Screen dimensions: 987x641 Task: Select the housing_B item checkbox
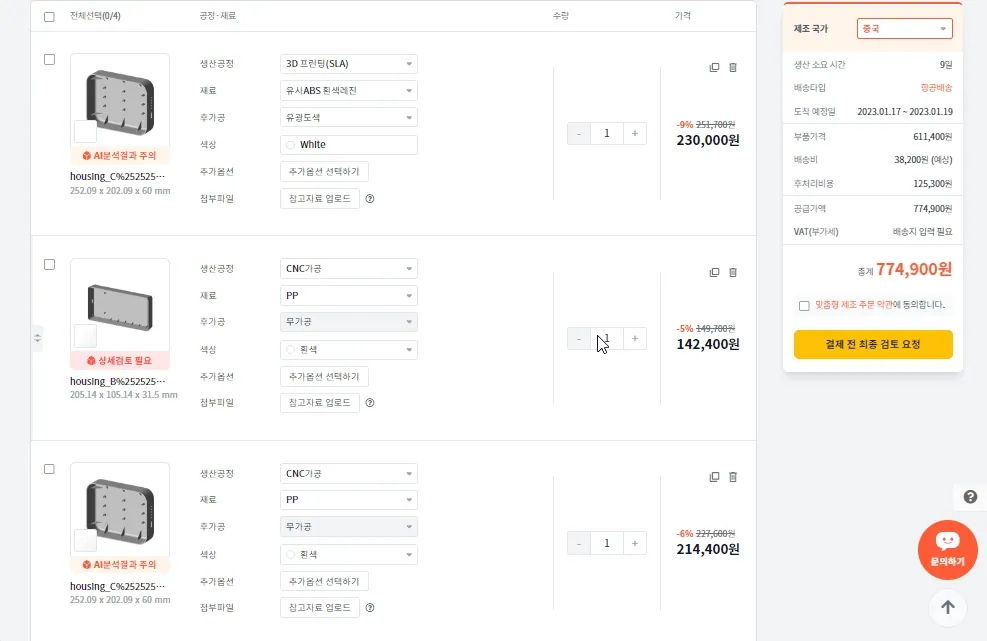coord(49,264)
